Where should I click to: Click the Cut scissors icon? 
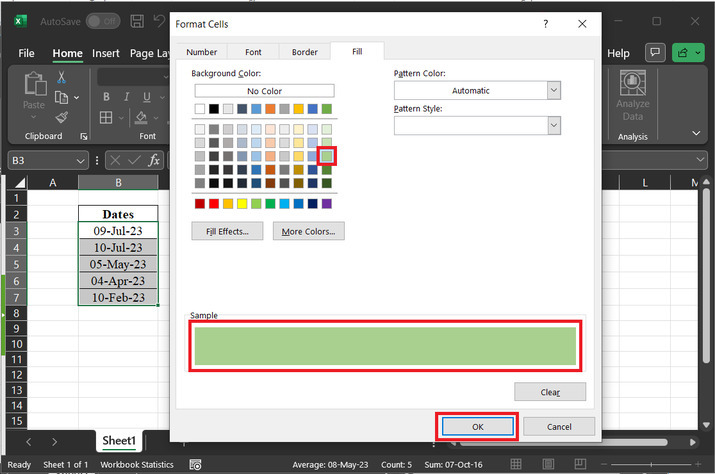[x=62, y=77]
